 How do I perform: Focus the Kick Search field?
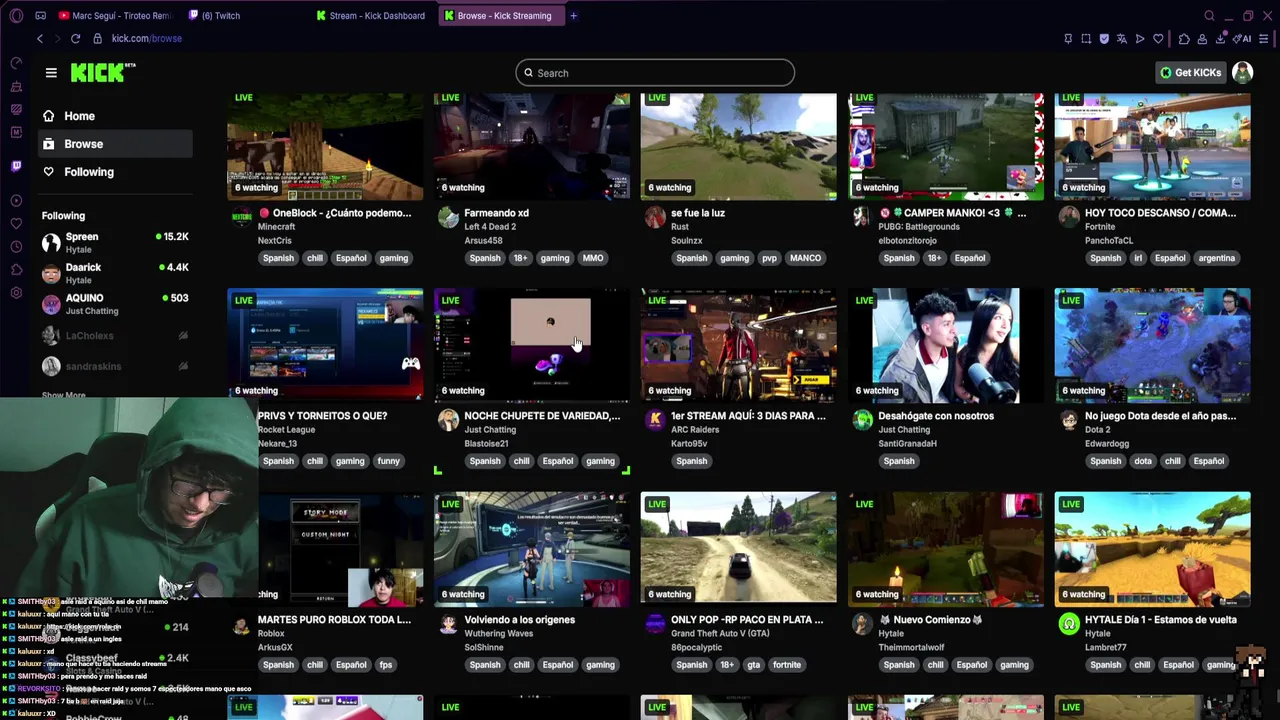click(655, 73)
